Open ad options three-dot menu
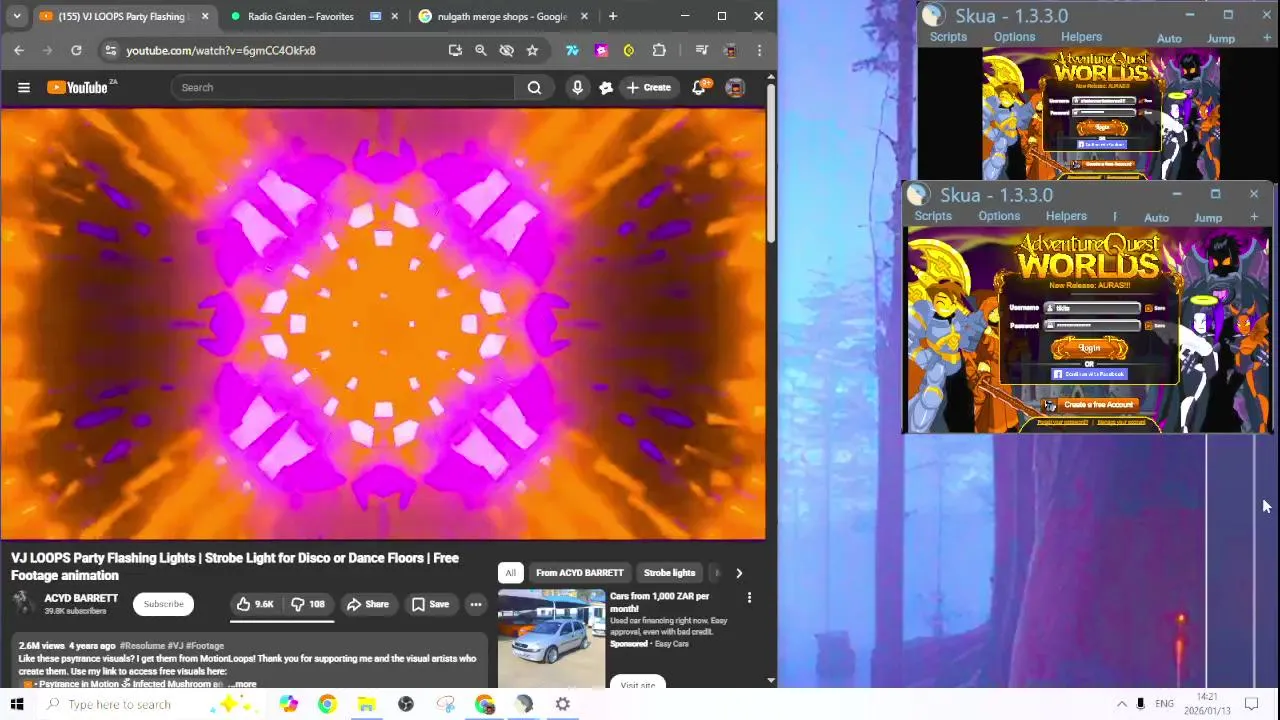The image size is (1280, 720). (x=749, y=598)
